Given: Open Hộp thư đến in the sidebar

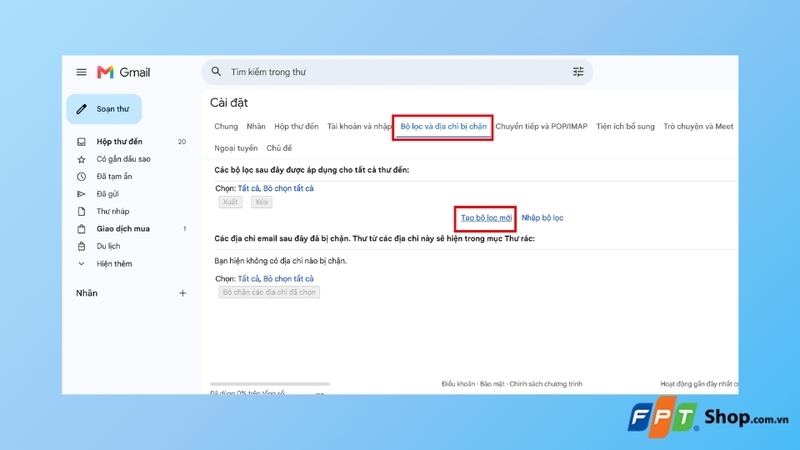Looking at the screenshot, I should click(119, 142).
